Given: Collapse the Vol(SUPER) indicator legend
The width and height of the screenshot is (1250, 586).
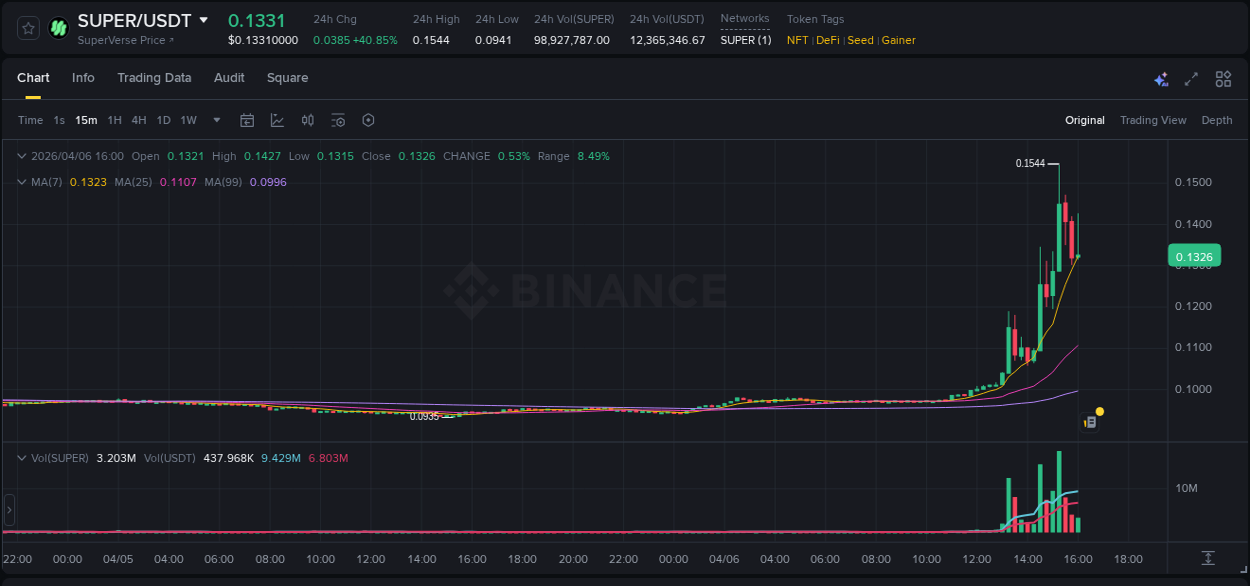Looking at the screenshot, I should point(22,458).
